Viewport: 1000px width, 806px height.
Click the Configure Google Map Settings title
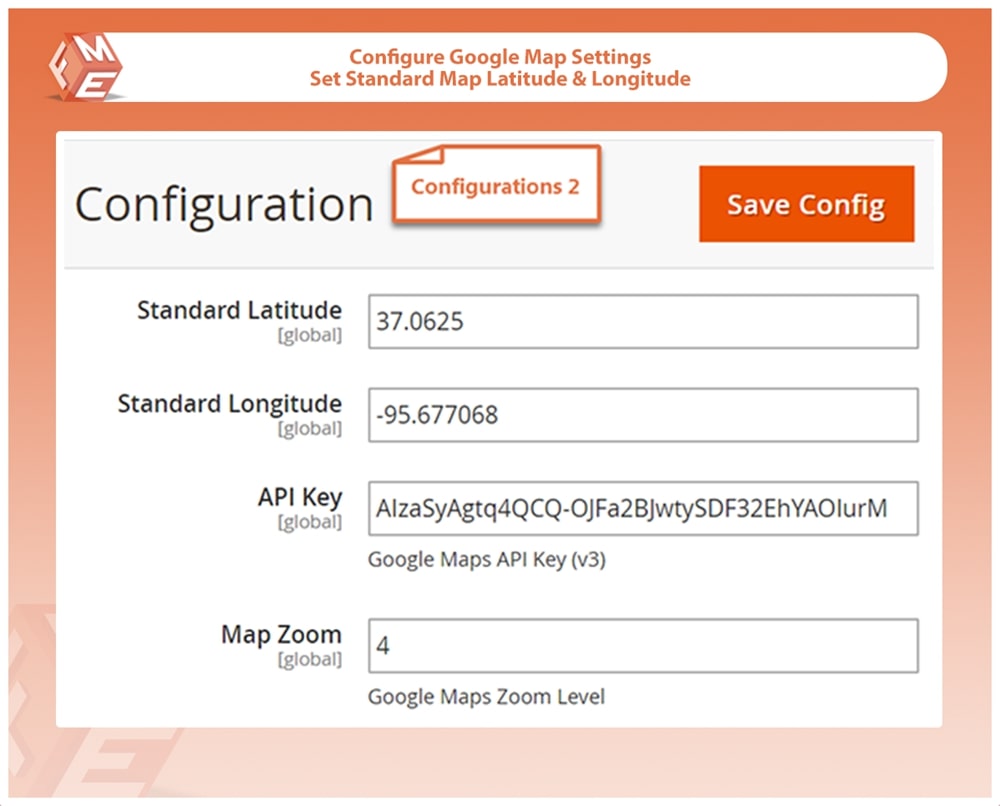500,57
